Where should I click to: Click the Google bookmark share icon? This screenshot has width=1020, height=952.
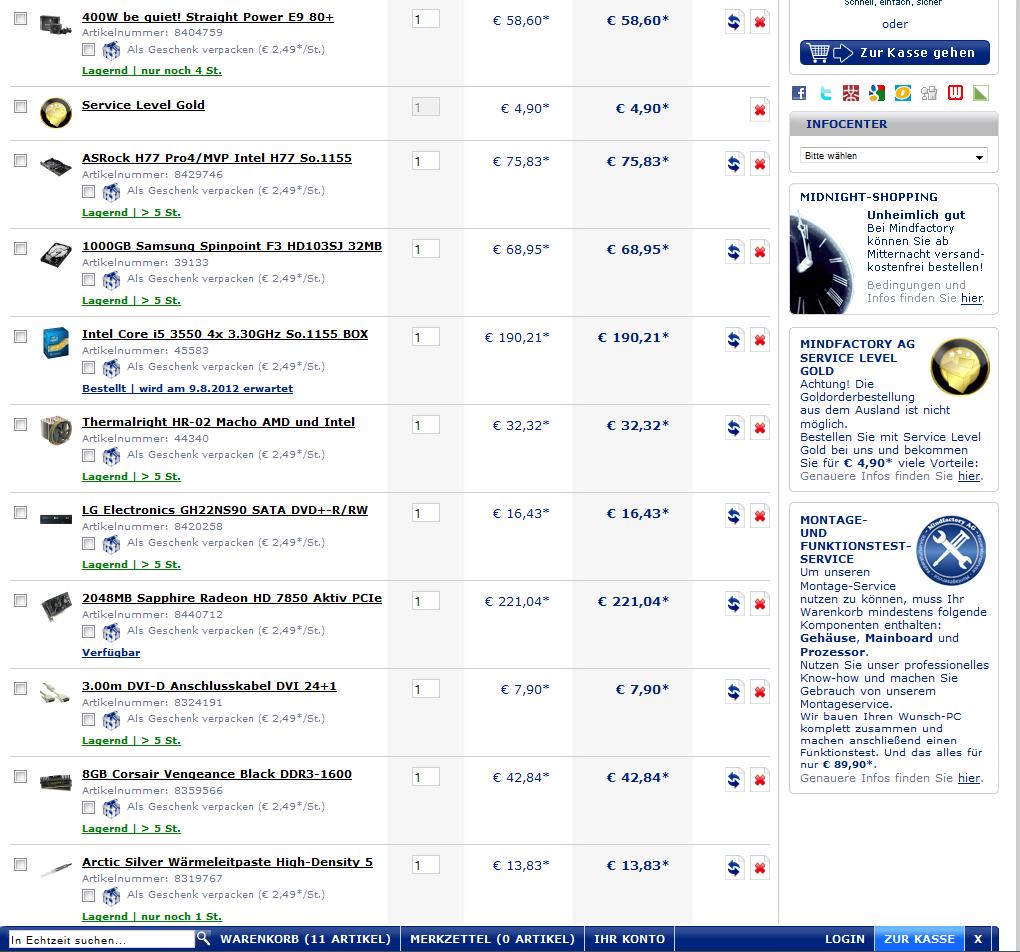[877, 93]
